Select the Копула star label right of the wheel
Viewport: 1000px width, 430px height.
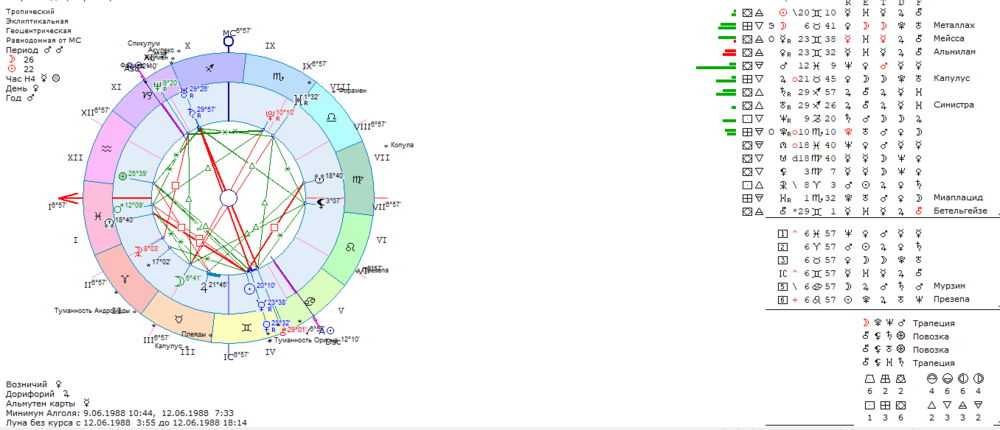click(402, 145)
